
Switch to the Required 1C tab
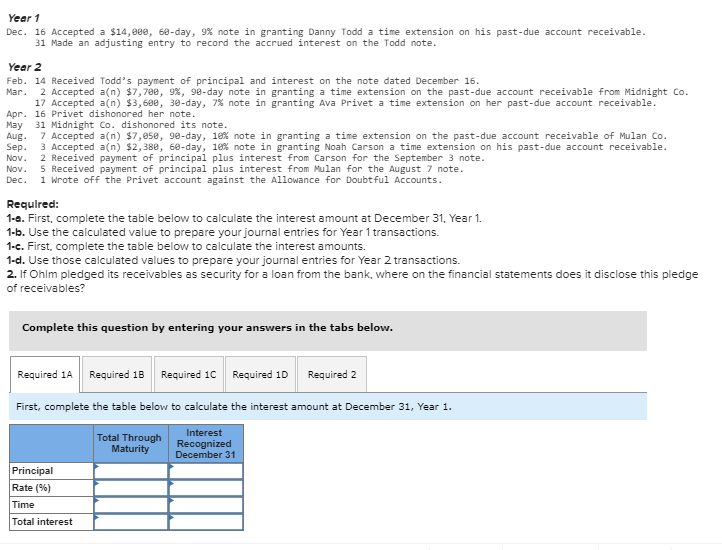pyautogui.click(x=189, y=374)
